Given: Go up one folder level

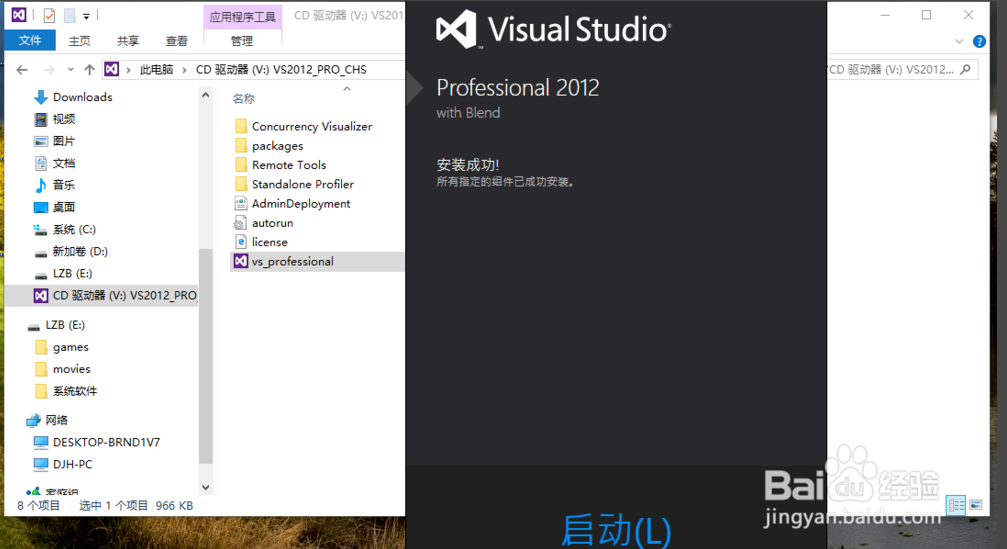Looking at the screenshot, I should tap(89, 69).
